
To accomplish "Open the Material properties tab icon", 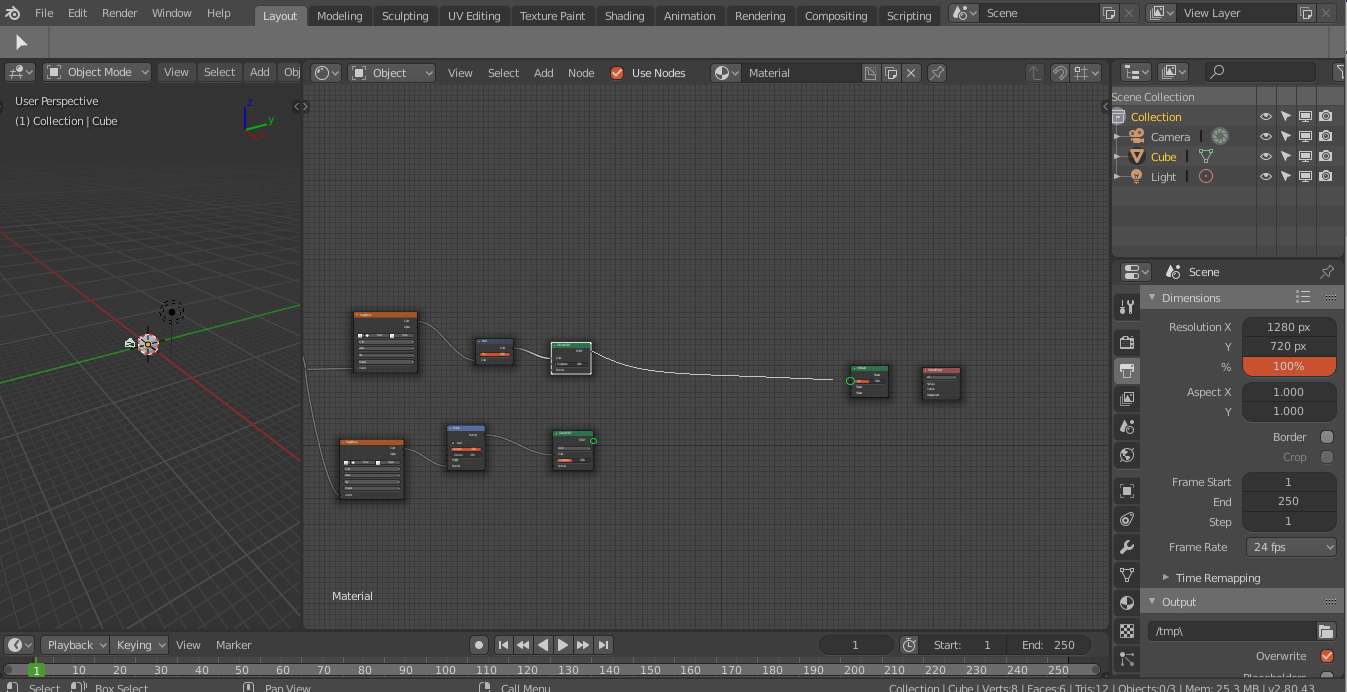I will click(1127, 603).
